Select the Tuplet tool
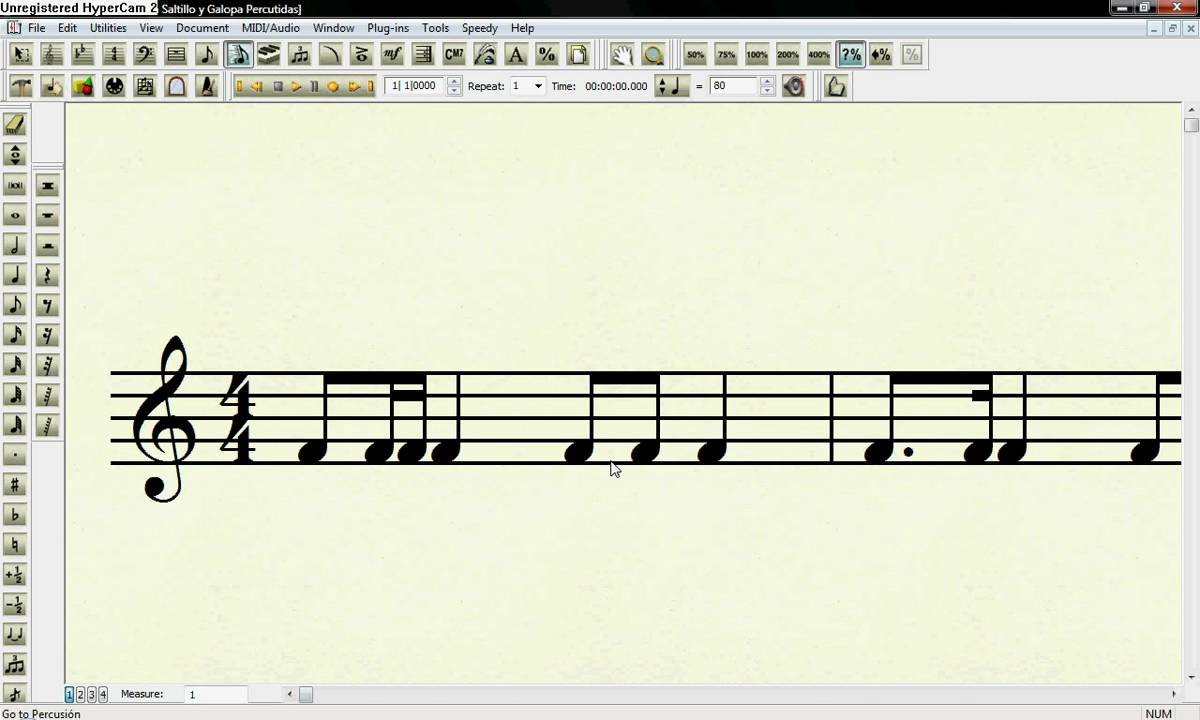Viewport: 1200px width, 720px height. [300, 54]
